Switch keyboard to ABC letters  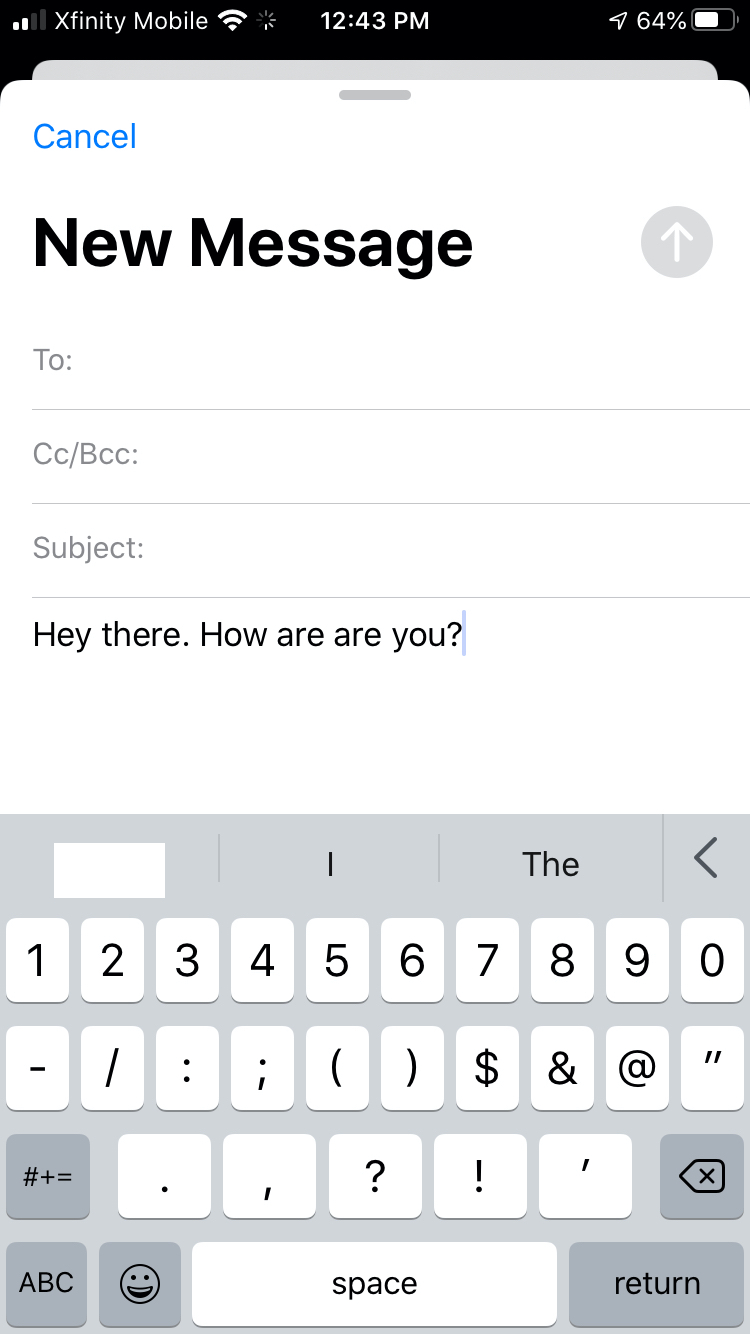[x=47, y=1283]
